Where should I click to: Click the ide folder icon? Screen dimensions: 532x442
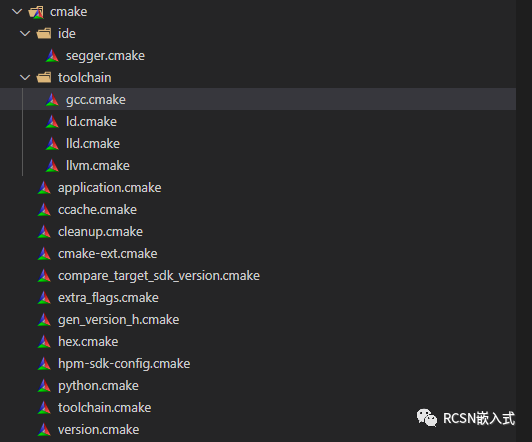pos(44,34)
